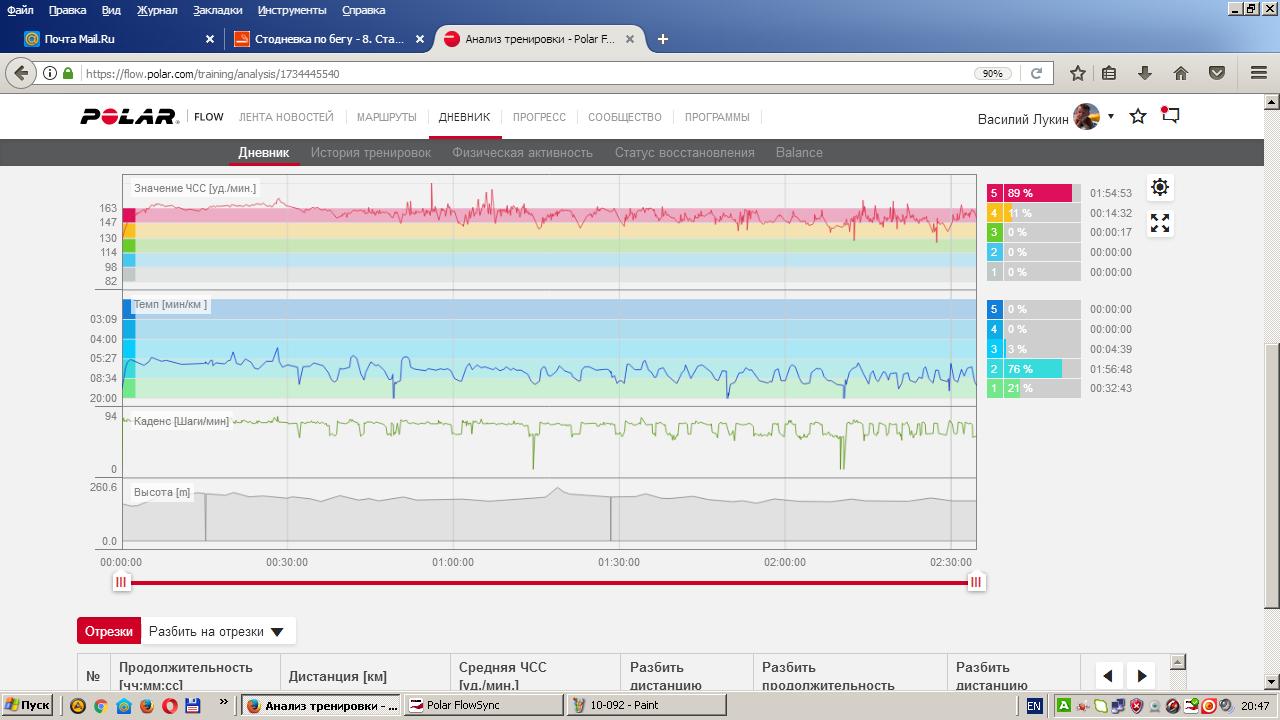The height and width of the screenshot is (720, 1280).
Task: Open Polar notifications icon
Action: click(x=1170, y=116)
